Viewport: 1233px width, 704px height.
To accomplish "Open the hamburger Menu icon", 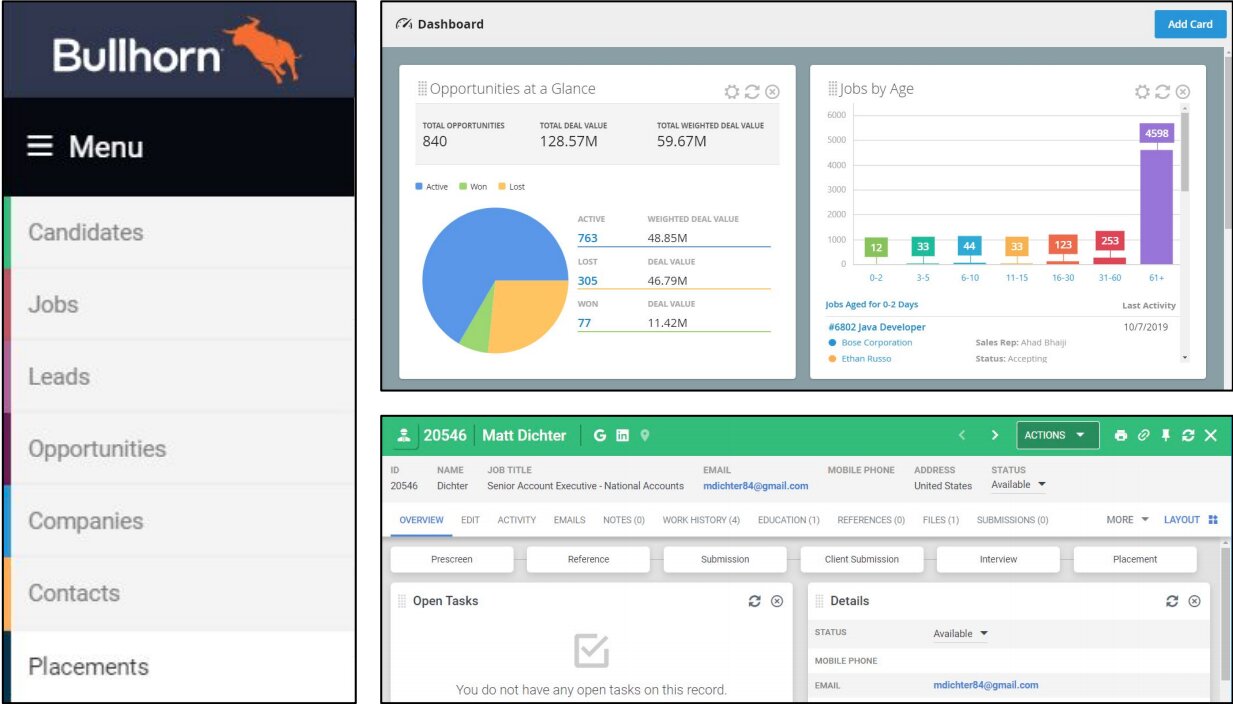I will point(39,147).
